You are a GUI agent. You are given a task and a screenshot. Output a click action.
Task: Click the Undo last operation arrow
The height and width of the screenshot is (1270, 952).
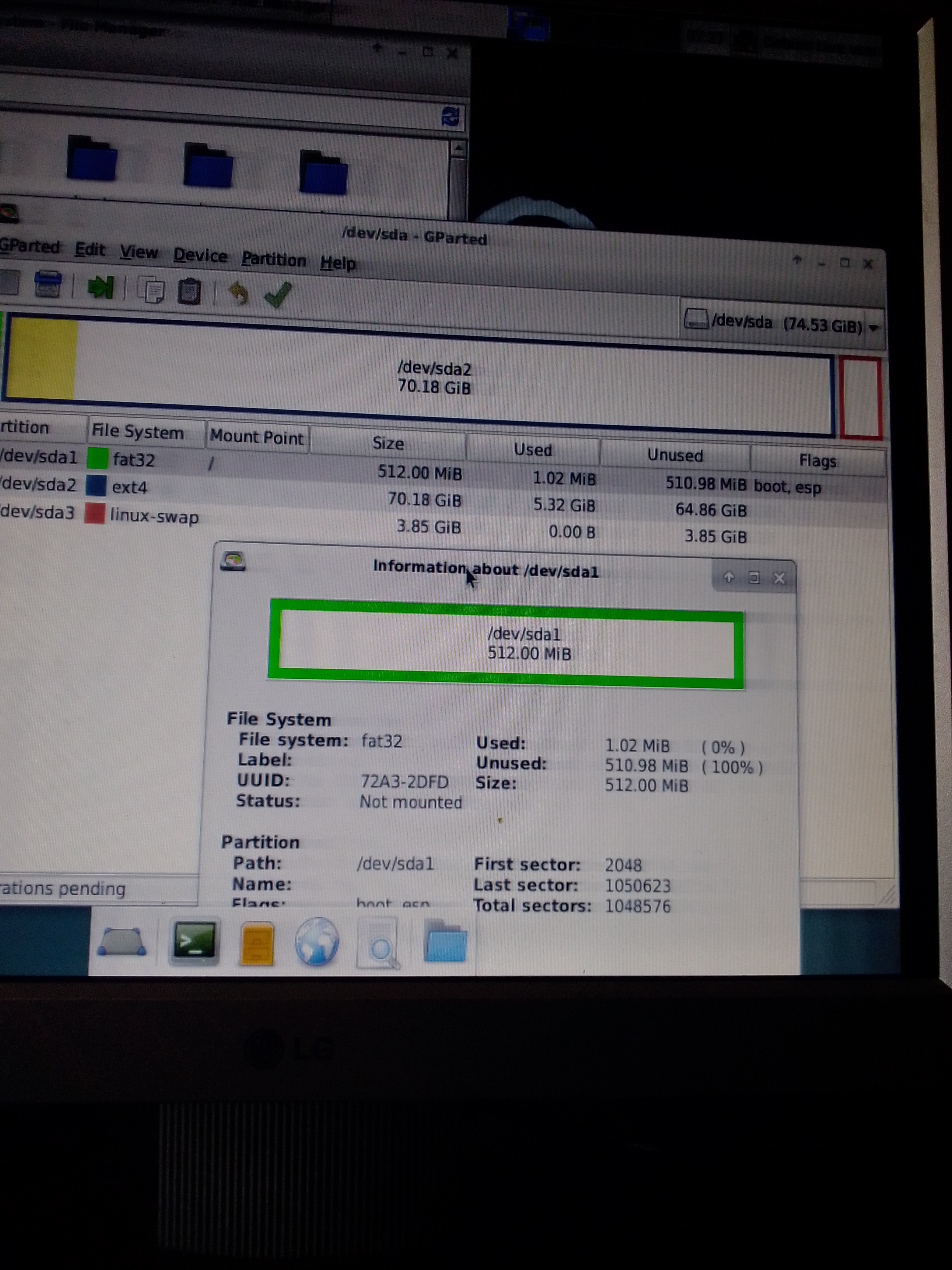(x=238, y=293)
